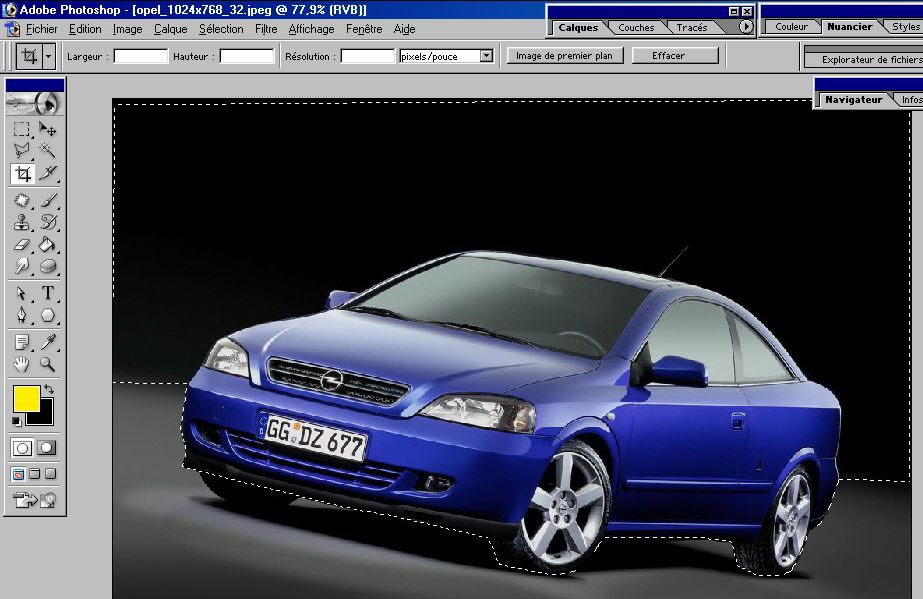This screenshot has height=599, width=923.
Task: Switch to the Tracés tab
Action: pos(692,28)
